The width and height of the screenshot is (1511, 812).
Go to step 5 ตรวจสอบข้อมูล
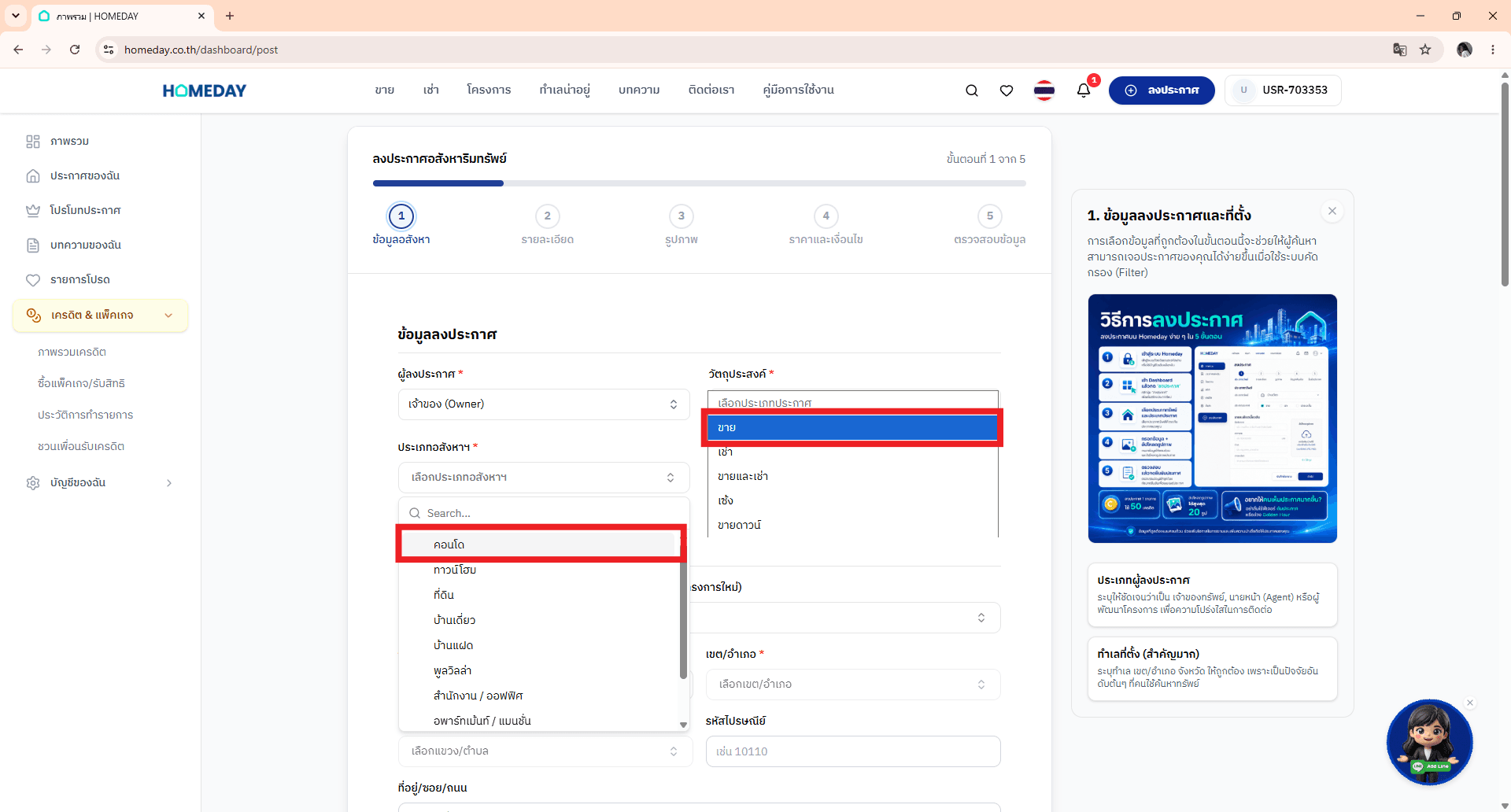(x=990, y=224)
